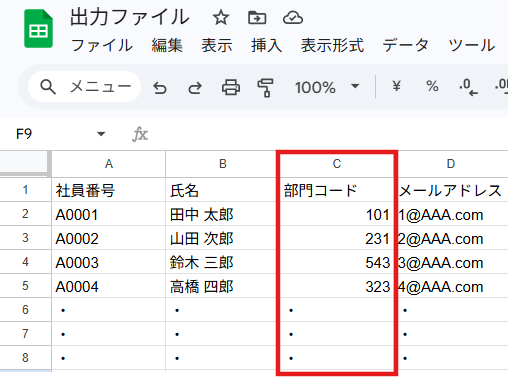
Task: Click the メールアドレス header cell
Action: 451,190
